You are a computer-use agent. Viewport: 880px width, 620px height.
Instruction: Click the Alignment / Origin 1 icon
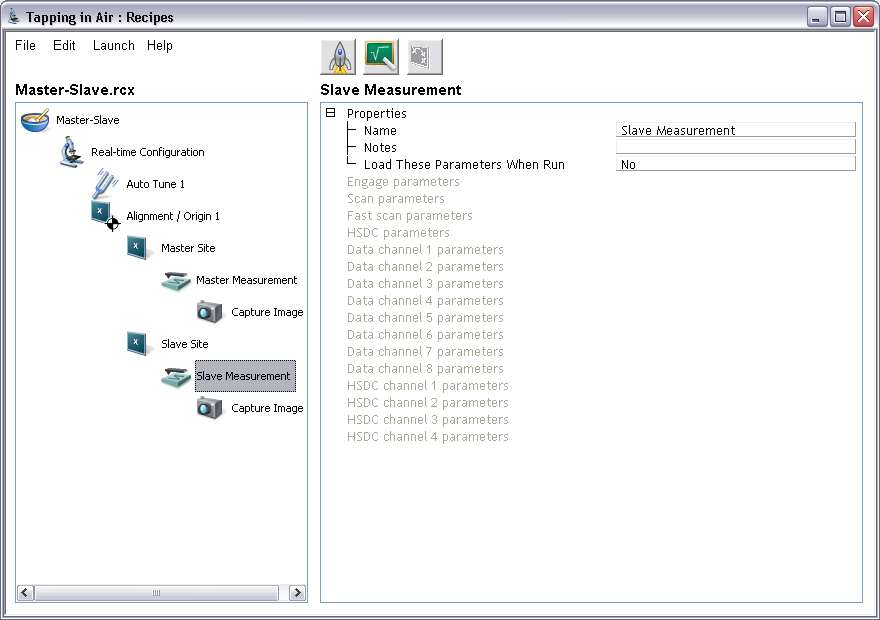pos(105,216)
